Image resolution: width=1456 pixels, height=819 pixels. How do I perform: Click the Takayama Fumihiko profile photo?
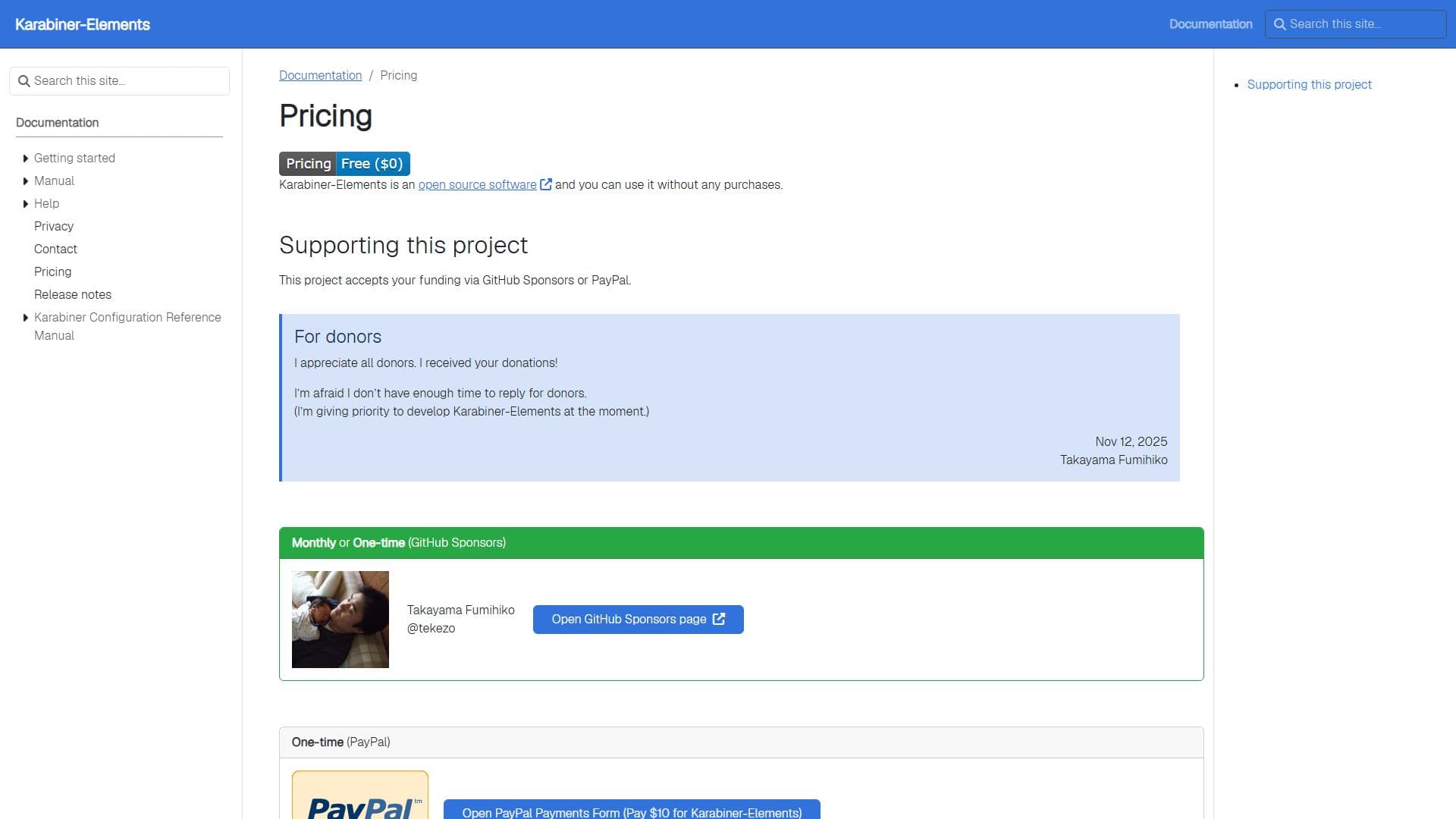point(340,620)
